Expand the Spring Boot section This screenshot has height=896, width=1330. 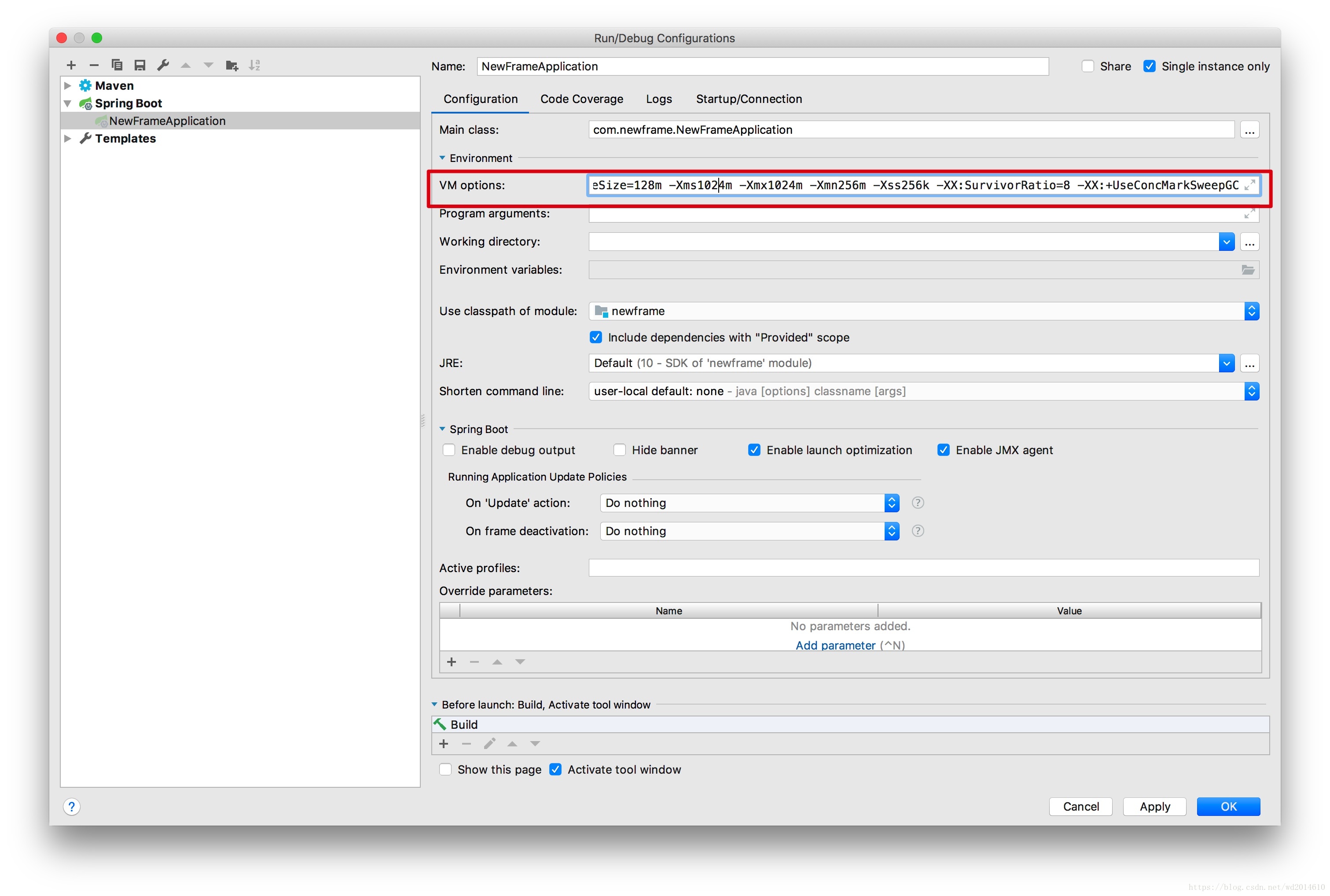click(443, 429)
